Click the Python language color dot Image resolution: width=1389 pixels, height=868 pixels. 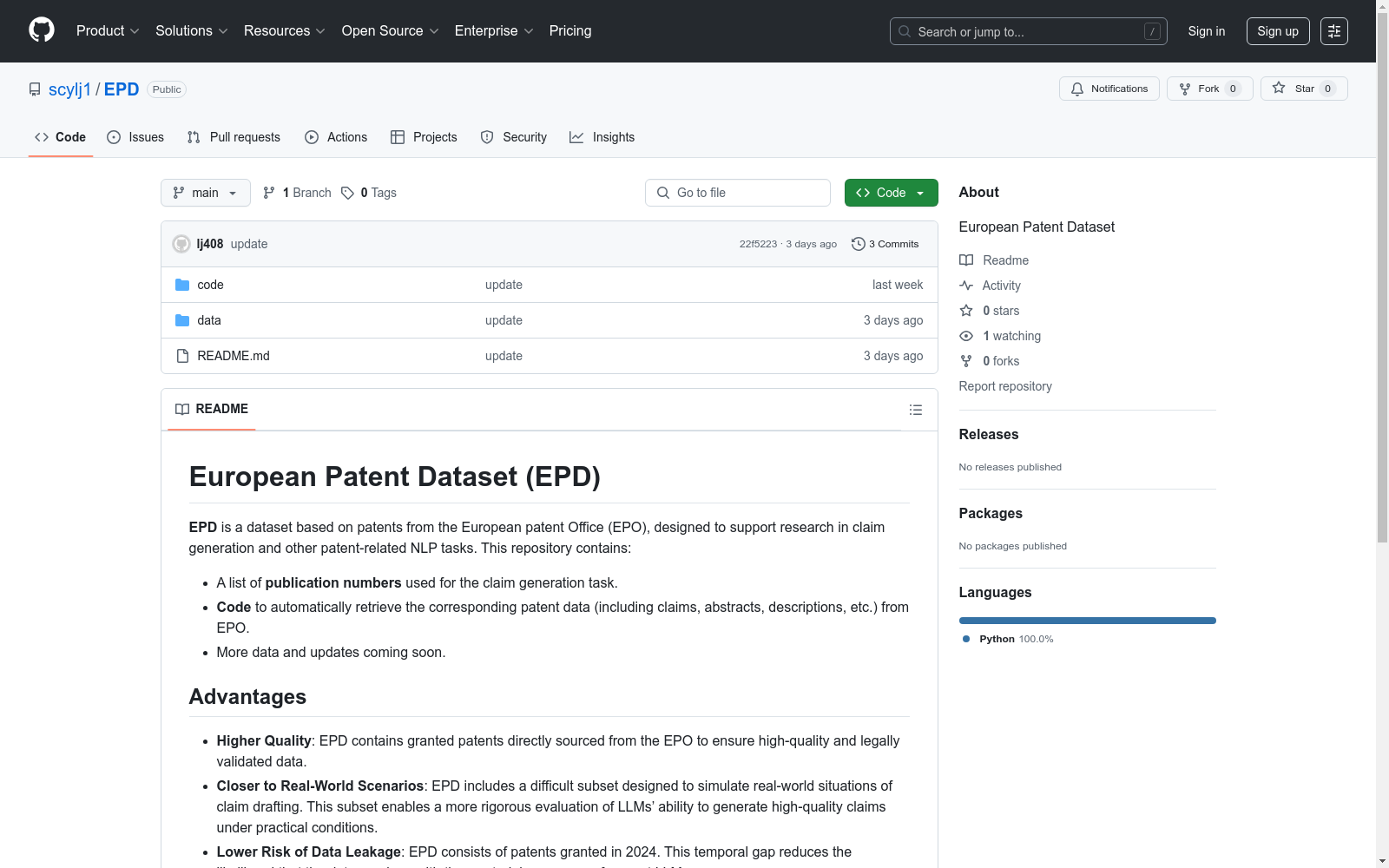[966, 639]
